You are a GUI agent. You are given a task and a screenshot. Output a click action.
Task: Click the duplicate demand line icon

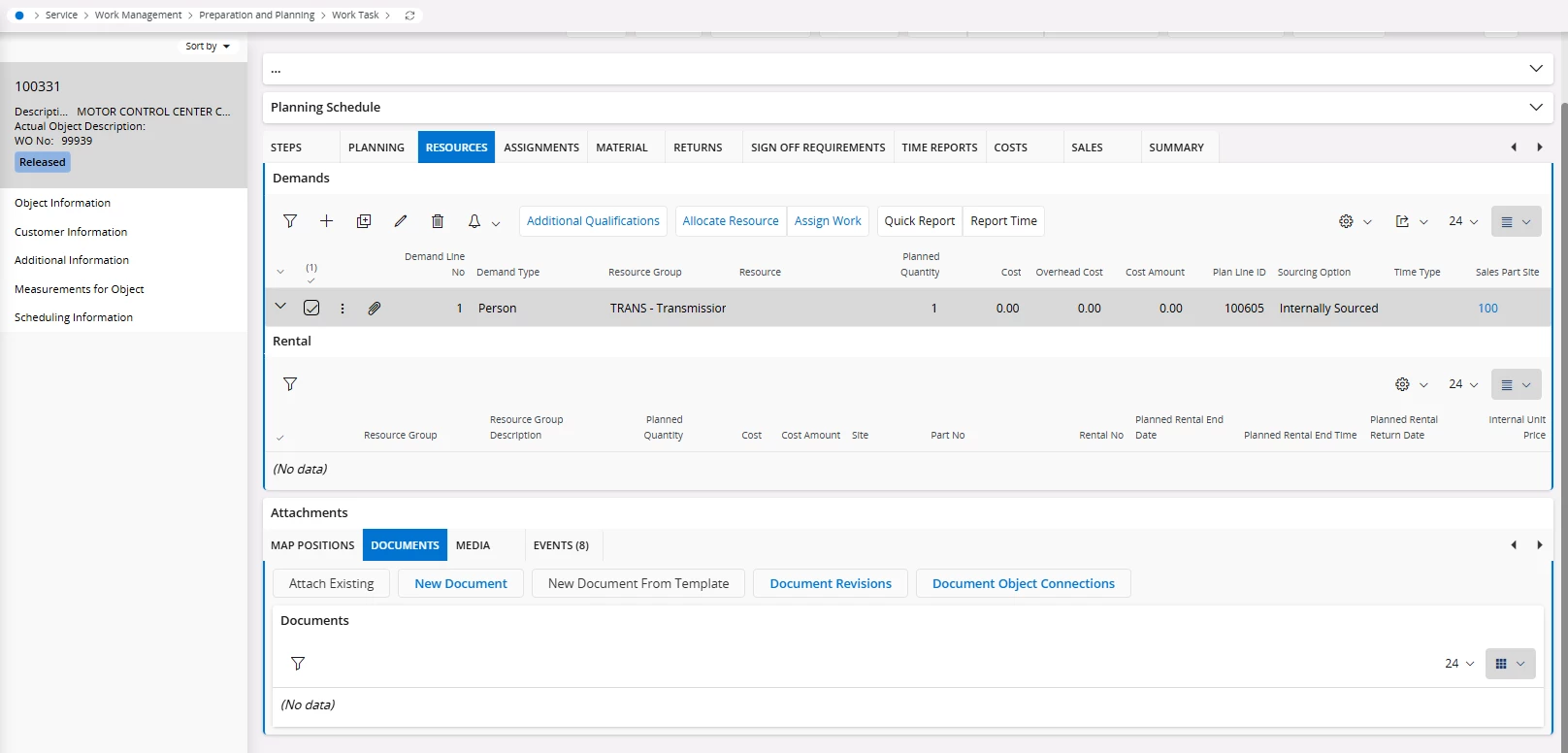(364, 221)
